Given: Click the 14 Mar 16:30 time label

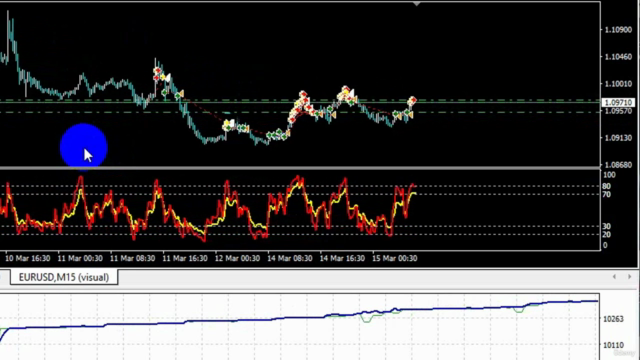Looking at the screenshot, I should [x=342, y=258].
